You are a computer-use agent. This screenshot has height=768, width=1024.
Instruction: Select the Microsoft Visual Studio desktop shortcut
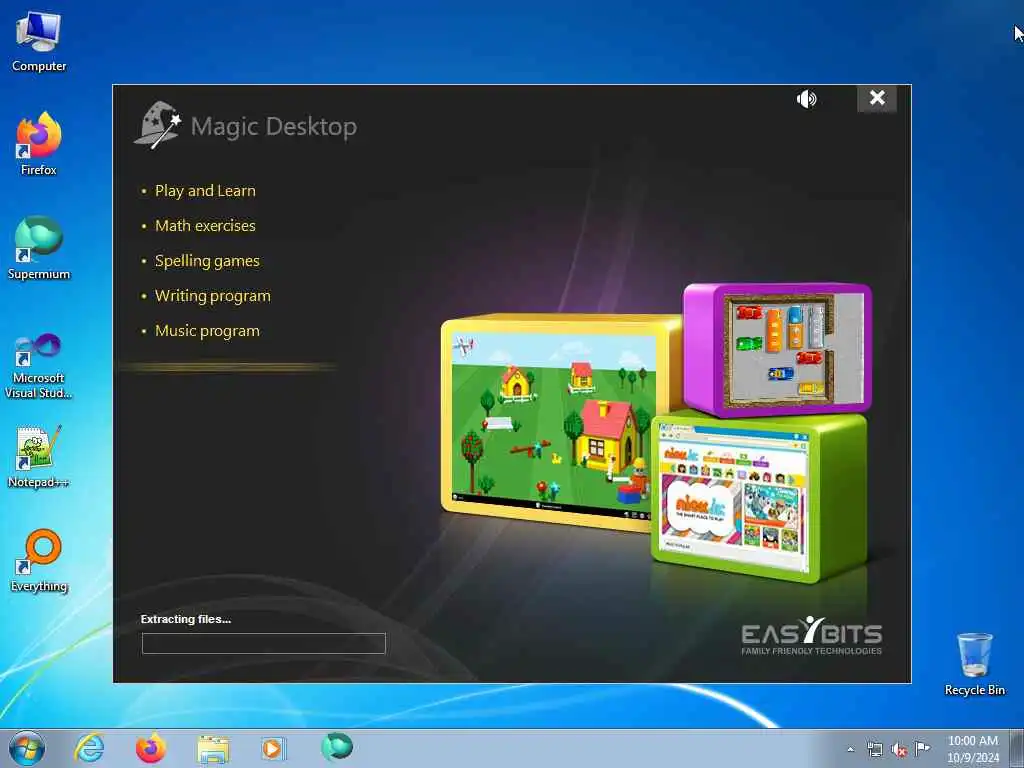point(39,366)
